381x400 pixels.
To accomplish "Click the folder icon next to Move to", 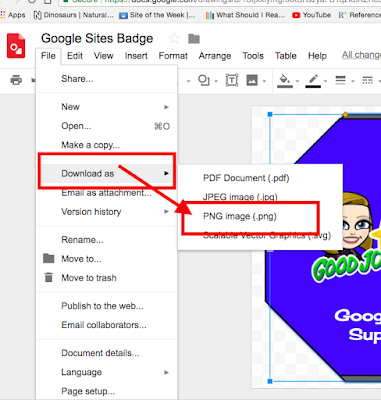I will click(x=49, y=258).
